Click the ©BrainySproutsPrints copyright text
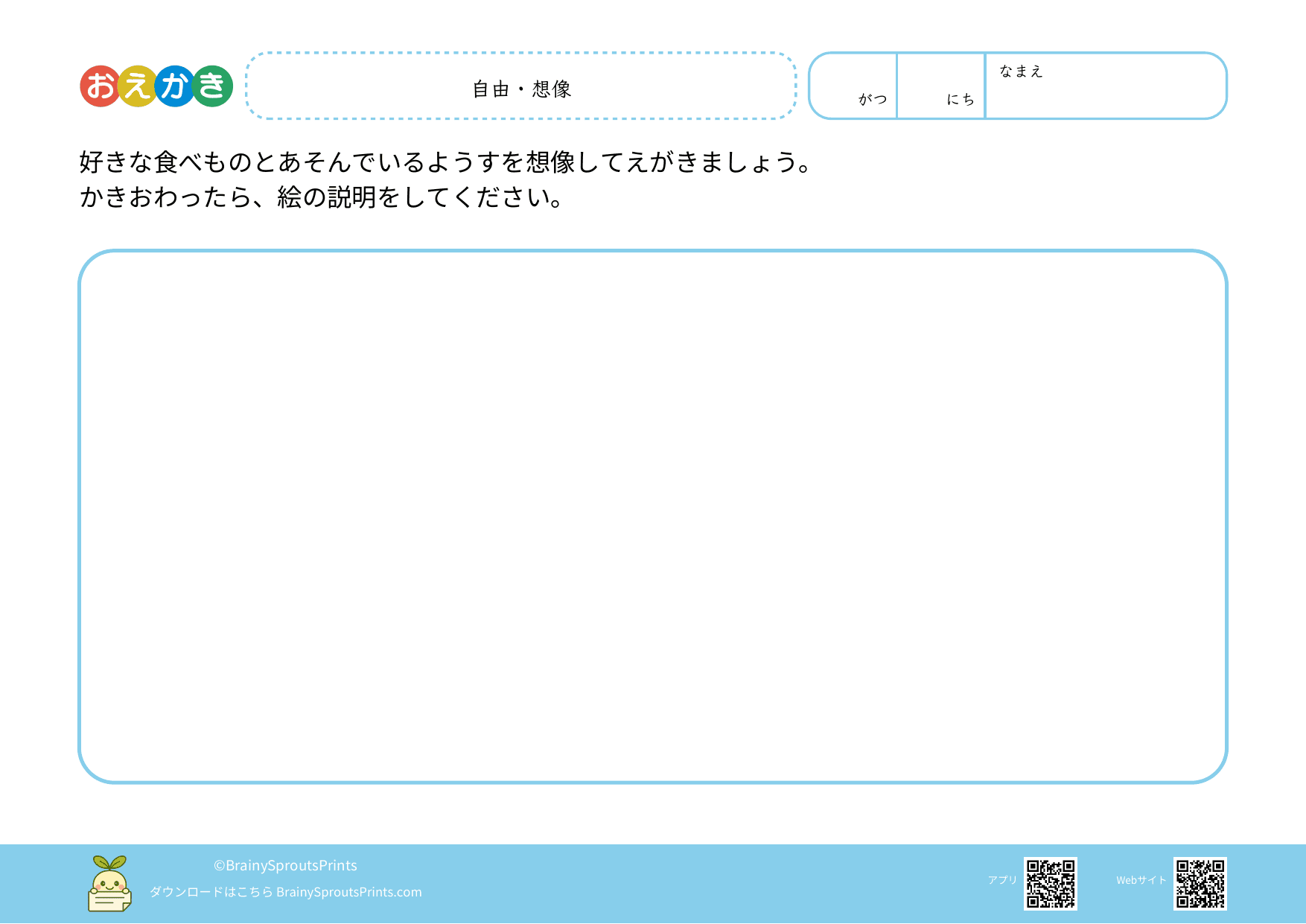The width and height of the screenshot is (1306, 924). pos(285,865)
